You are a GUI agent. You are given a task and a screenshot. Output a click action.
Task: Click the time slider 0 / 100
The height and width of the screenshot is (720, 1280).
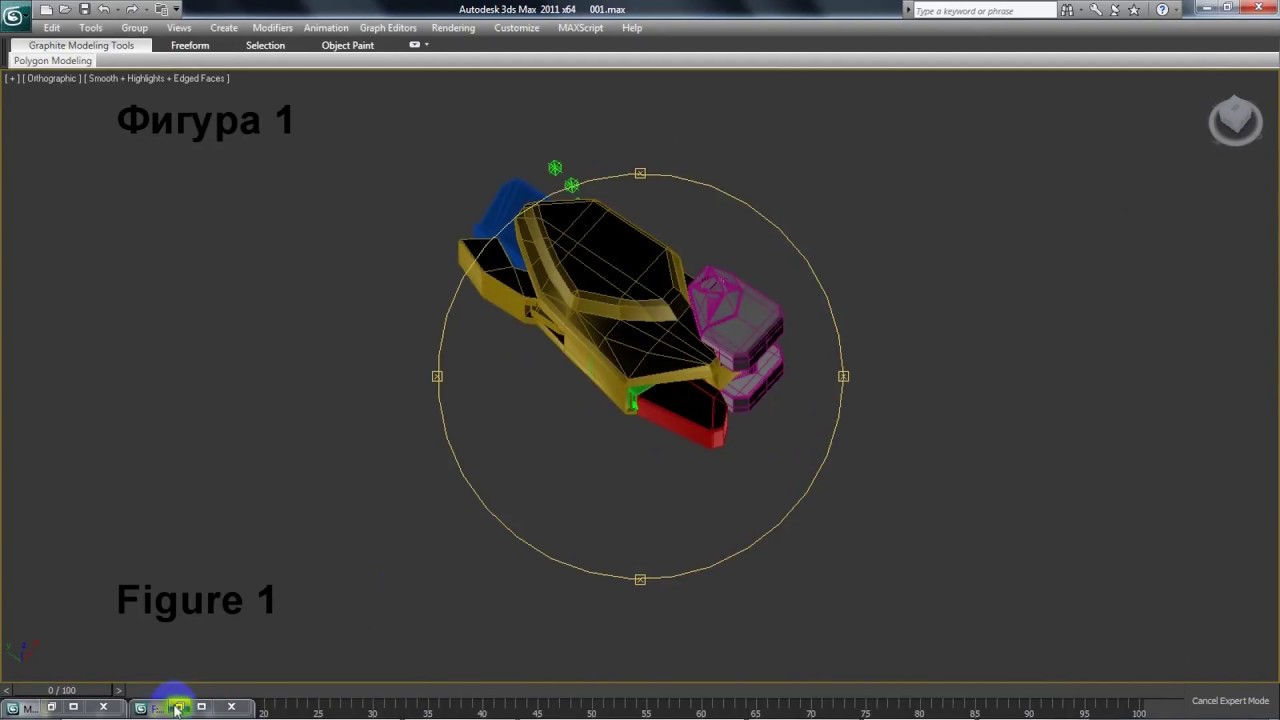point(62,690)
